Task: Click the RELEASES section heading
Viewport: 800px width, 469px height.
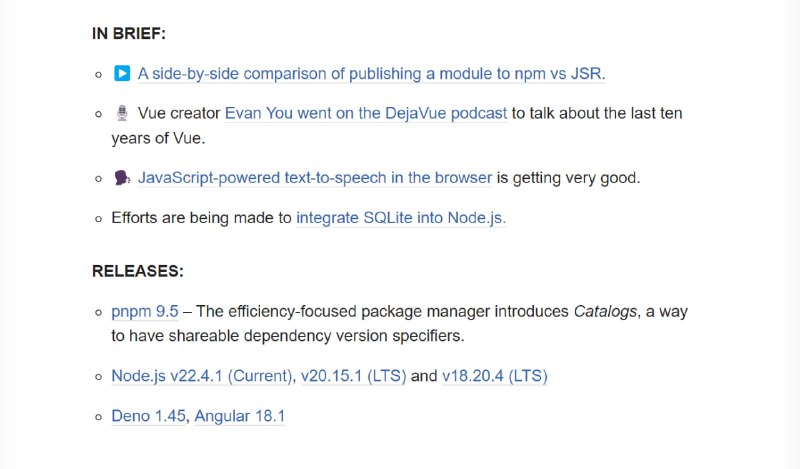Action: pos(138,271)
